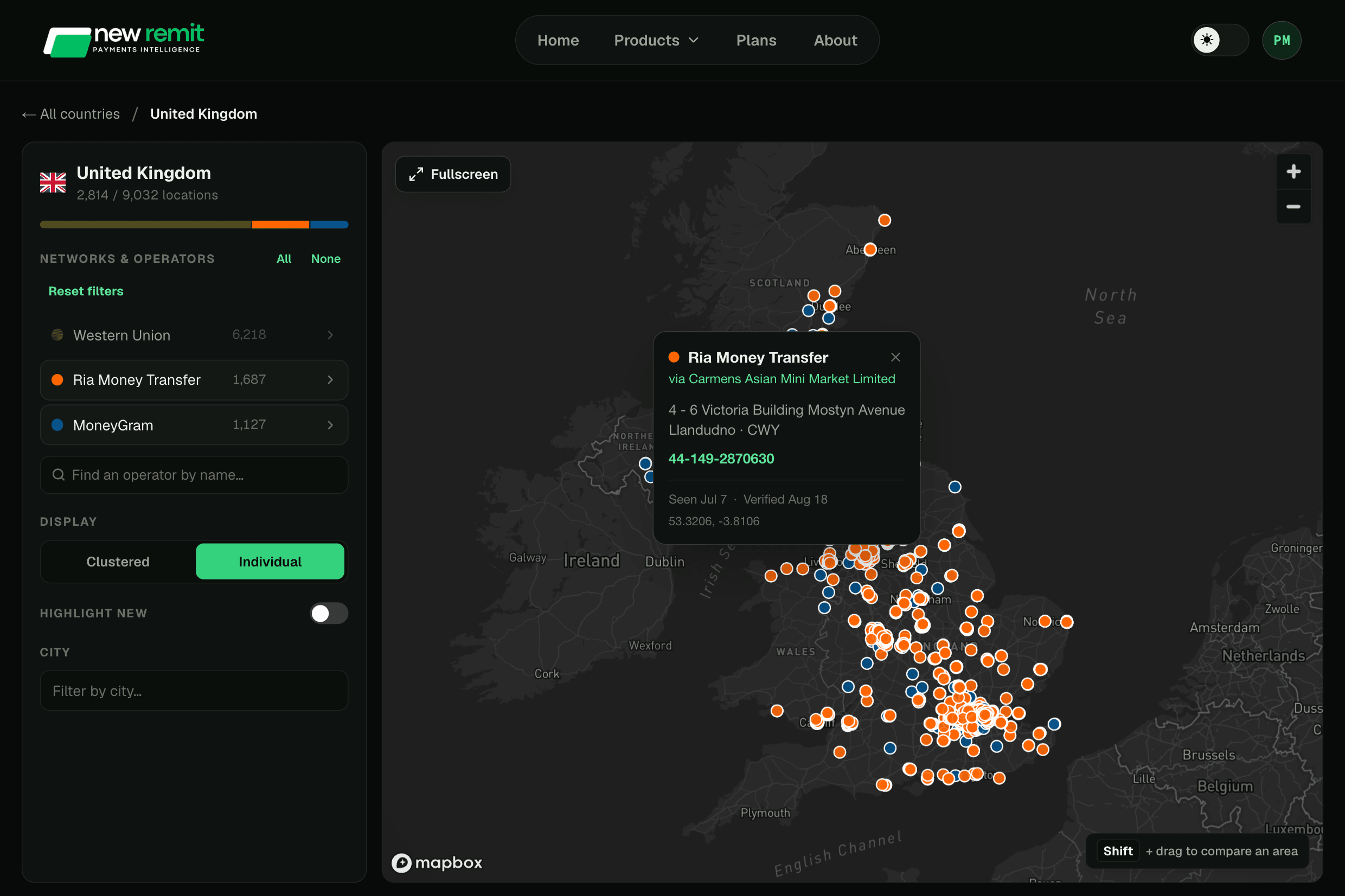1345x896 pixels.
Task: Open the Products dropdown menu
Action: (x=656, y=41)
